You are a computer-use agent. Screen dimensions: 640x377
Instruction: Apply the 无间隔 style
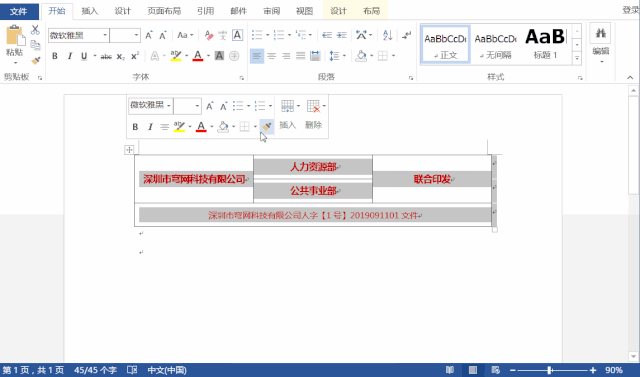click(x=496, y=44)
